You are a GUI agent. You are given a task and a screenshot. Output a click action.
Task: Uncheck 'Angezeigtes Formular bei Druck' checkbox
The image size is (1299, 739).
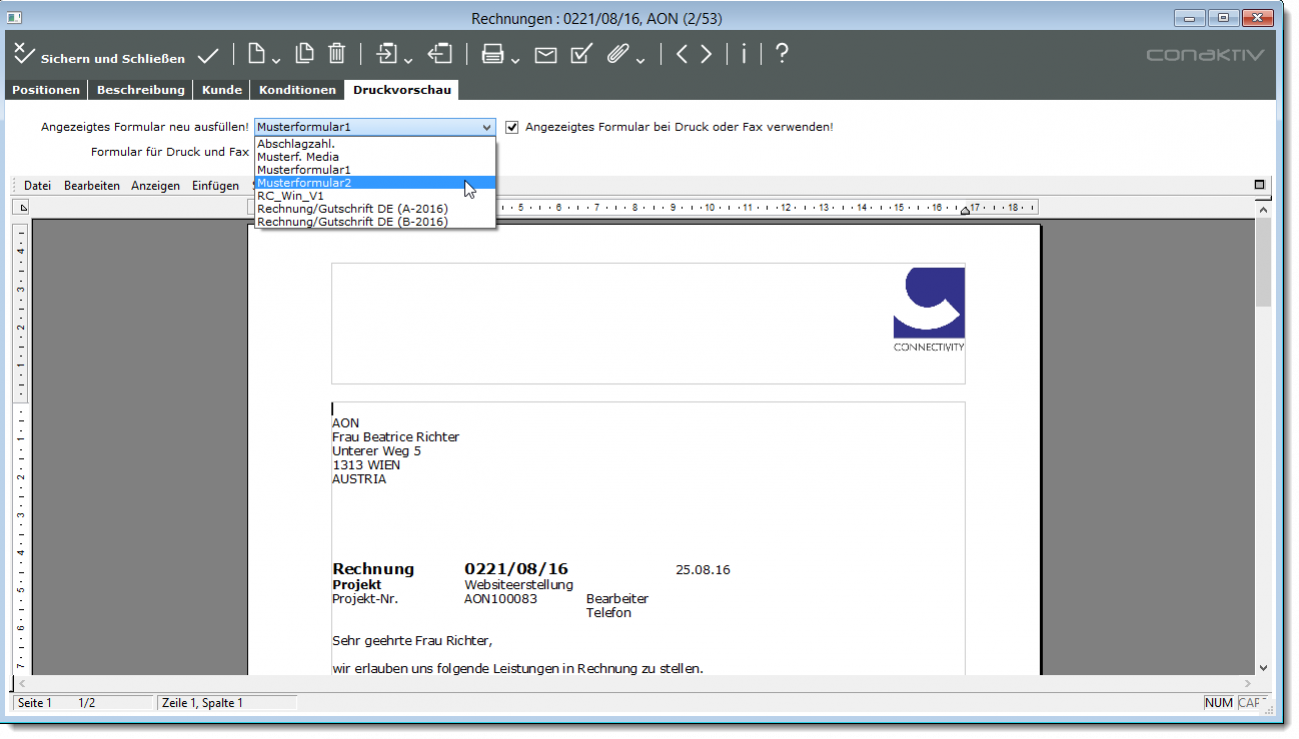(512, 127)
